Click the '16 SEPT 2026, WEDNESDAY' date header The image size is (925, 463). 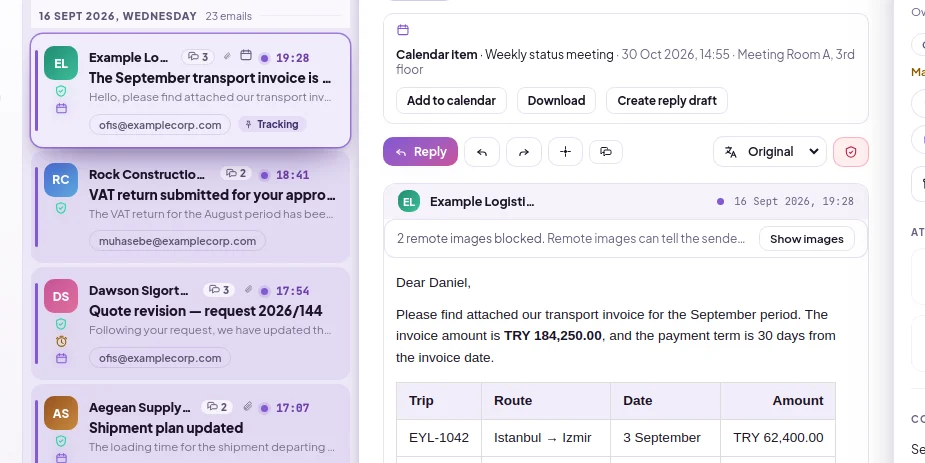tap(117, 16)
